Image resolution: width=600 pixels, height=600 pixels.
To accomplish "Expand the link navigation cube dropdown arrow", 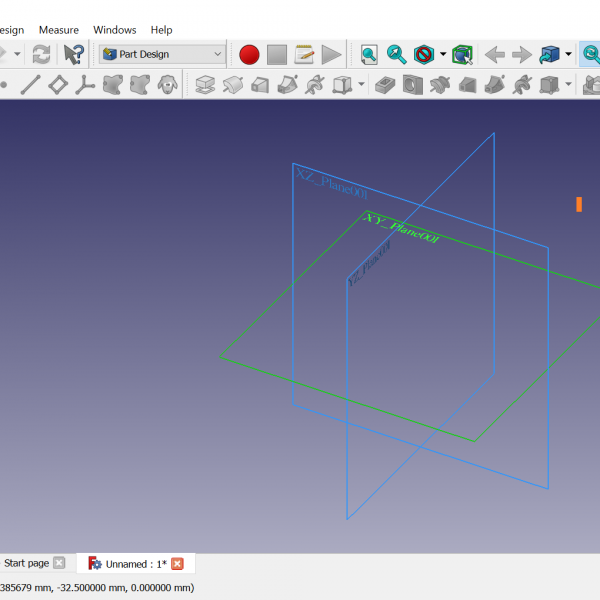I will pos(568,54).
